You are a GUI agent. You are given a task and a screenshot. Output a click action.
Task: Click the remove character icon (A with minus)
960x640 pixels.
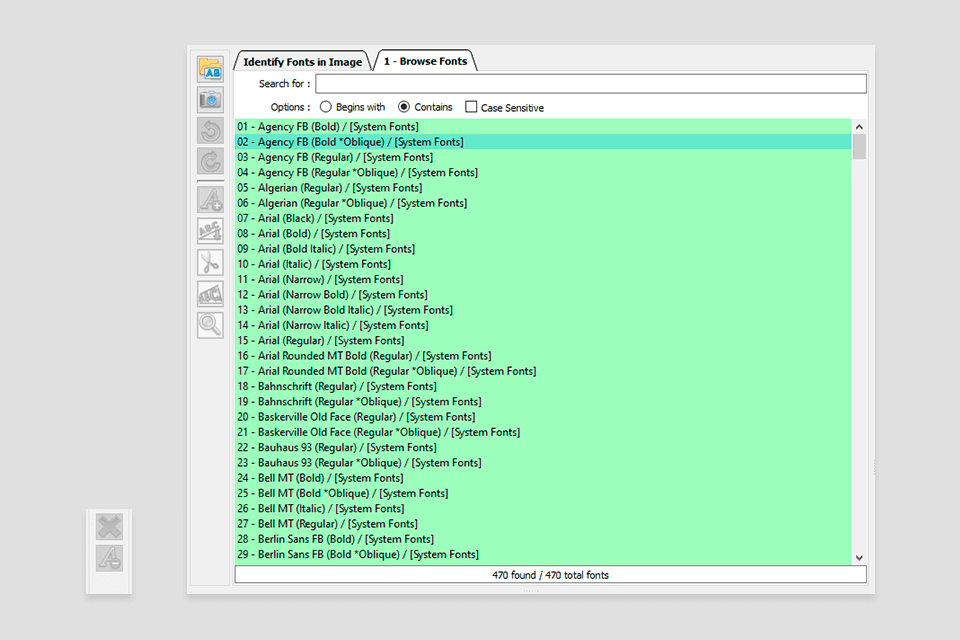click(x=109, y=558)
